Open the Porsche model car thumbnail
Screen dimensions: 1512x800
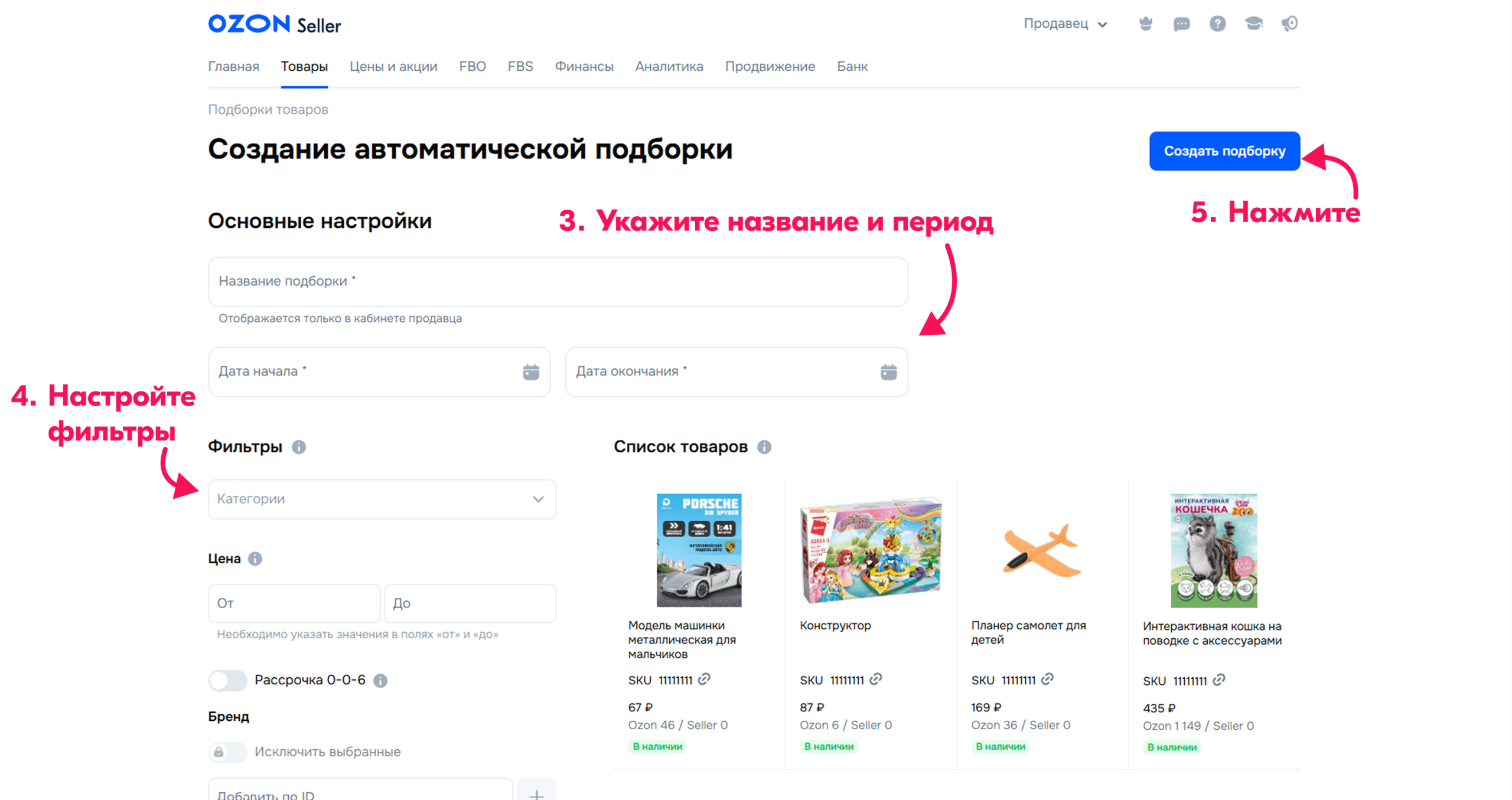[699, 550]
